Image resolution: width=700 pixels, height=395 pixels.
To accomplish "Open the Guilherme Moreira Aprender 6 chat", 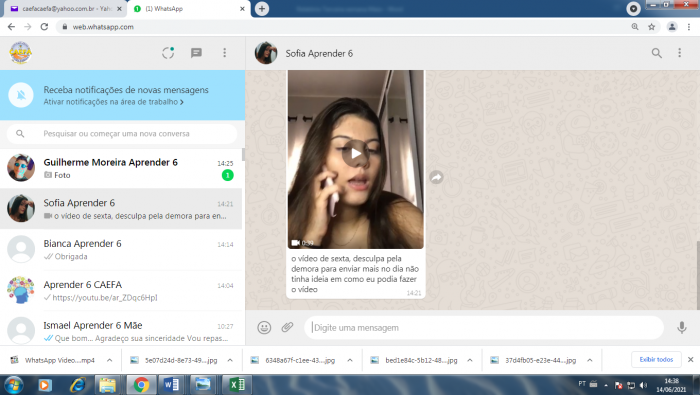I will tap(121, 168).
